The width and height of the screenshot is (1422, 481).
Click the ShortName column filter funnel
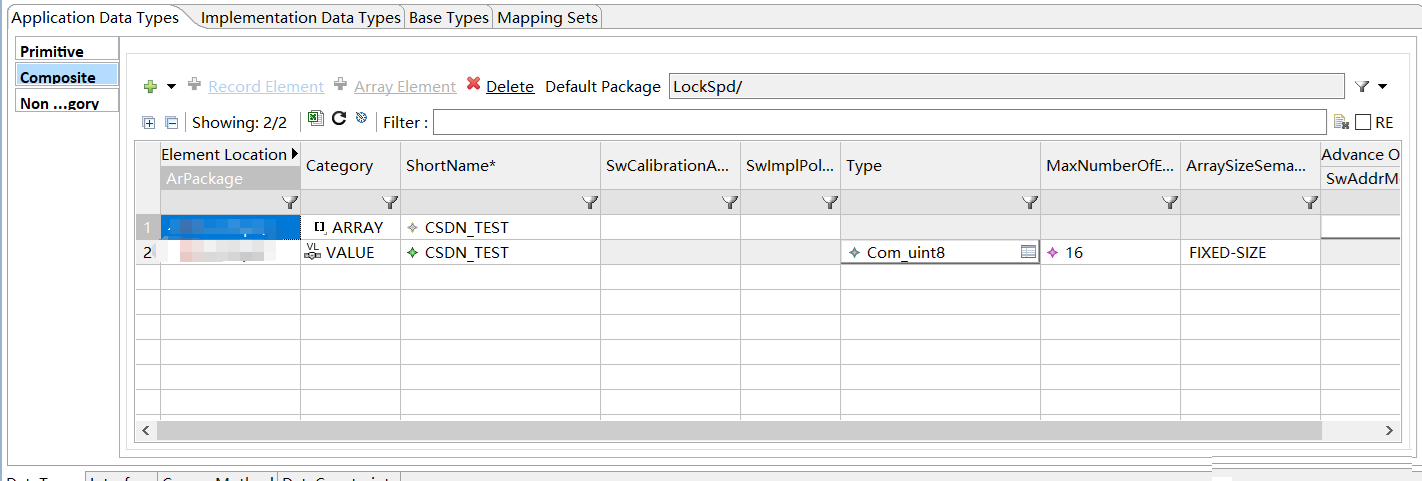(x=590, y=203)
